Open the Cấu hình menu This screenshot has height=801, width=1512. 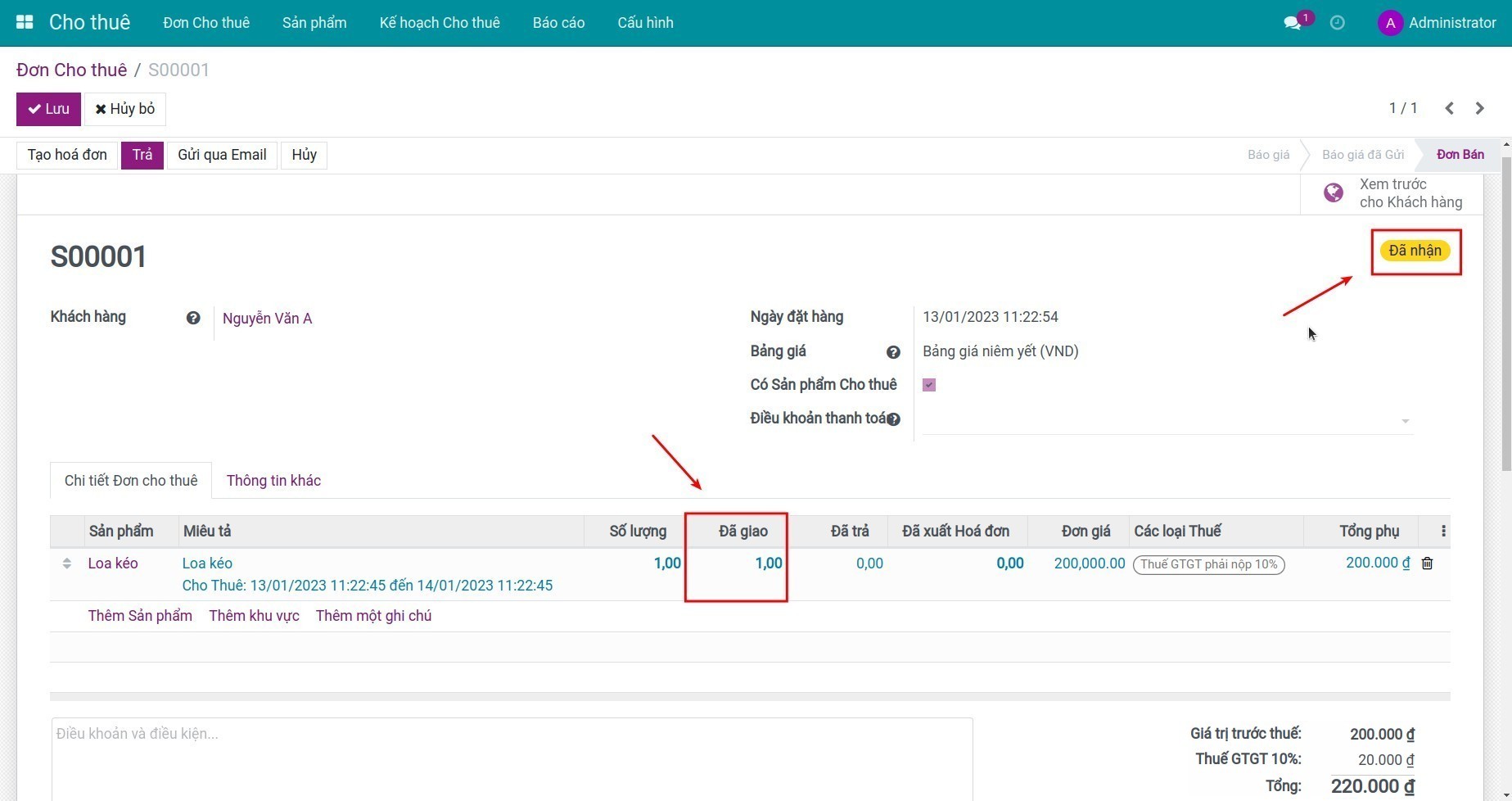(645, 23)
